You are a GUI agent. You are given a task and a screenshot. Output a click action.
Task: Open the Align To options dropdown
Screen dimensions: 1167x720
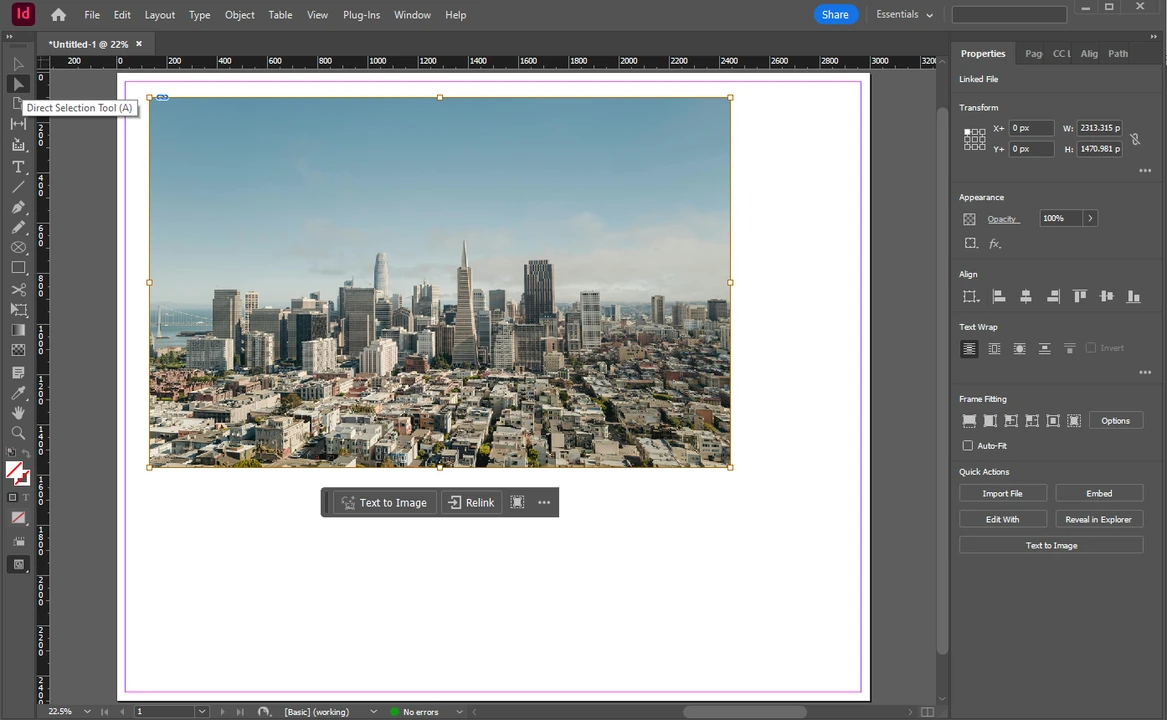click(971, 296)
